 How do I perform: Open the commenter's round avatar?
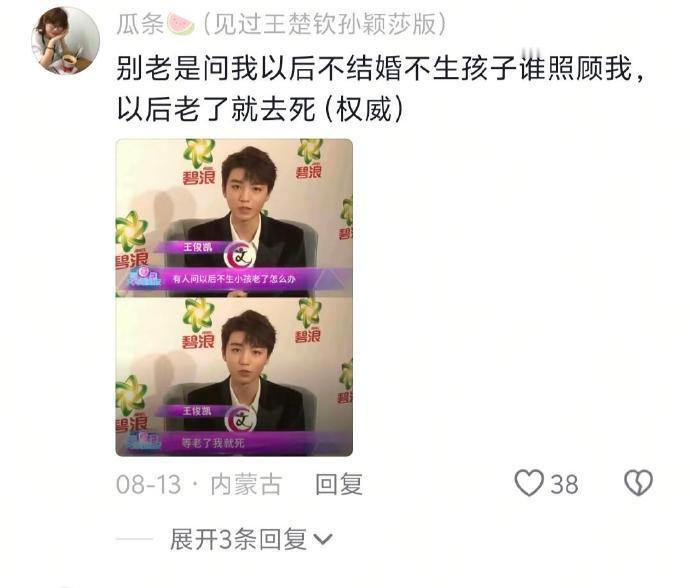pyautogui.click(x=66, y=40)
